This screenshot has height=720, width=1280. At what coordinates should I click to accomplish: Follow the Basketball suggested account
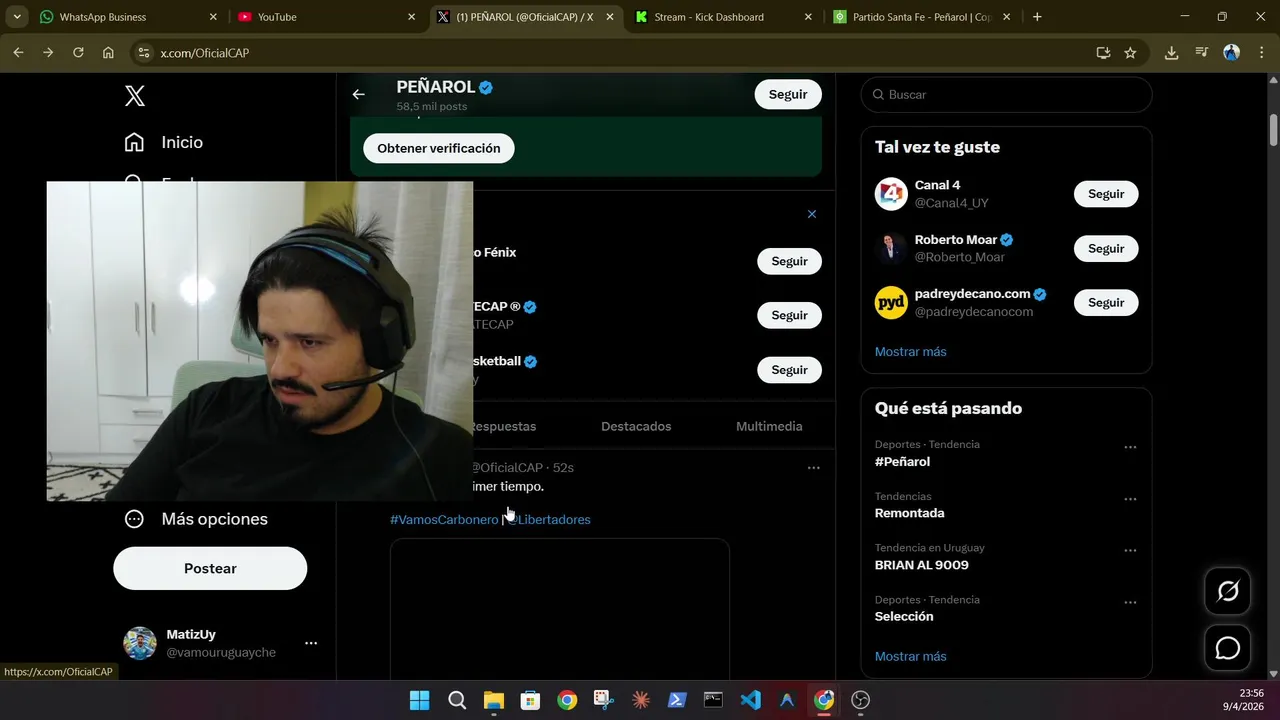(789, 370)
